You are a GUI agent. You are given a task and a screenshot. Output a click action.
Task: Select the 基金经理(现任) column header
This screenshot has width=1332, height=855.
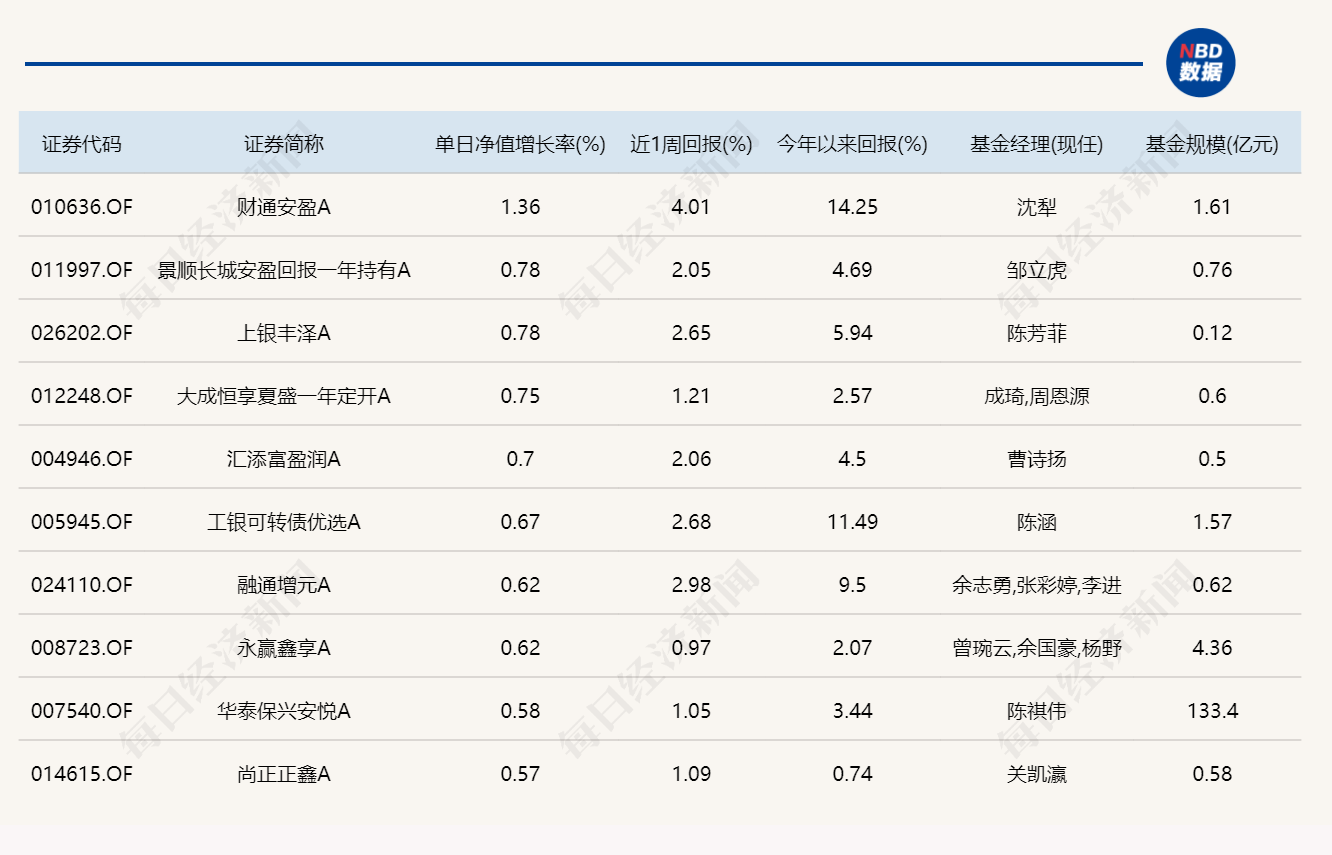coord(1036,143)
